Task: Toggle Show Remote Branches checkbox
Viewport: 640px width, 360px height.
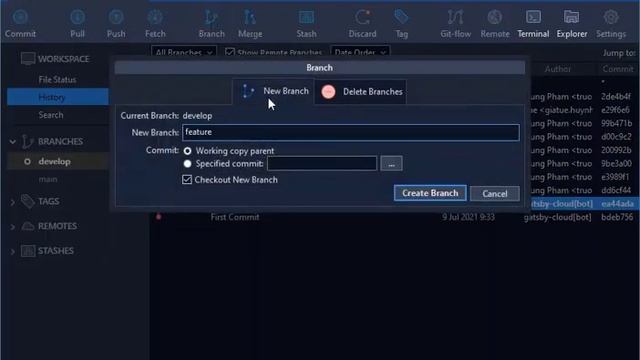Action: pyautogui.click(x=230, y=53)
